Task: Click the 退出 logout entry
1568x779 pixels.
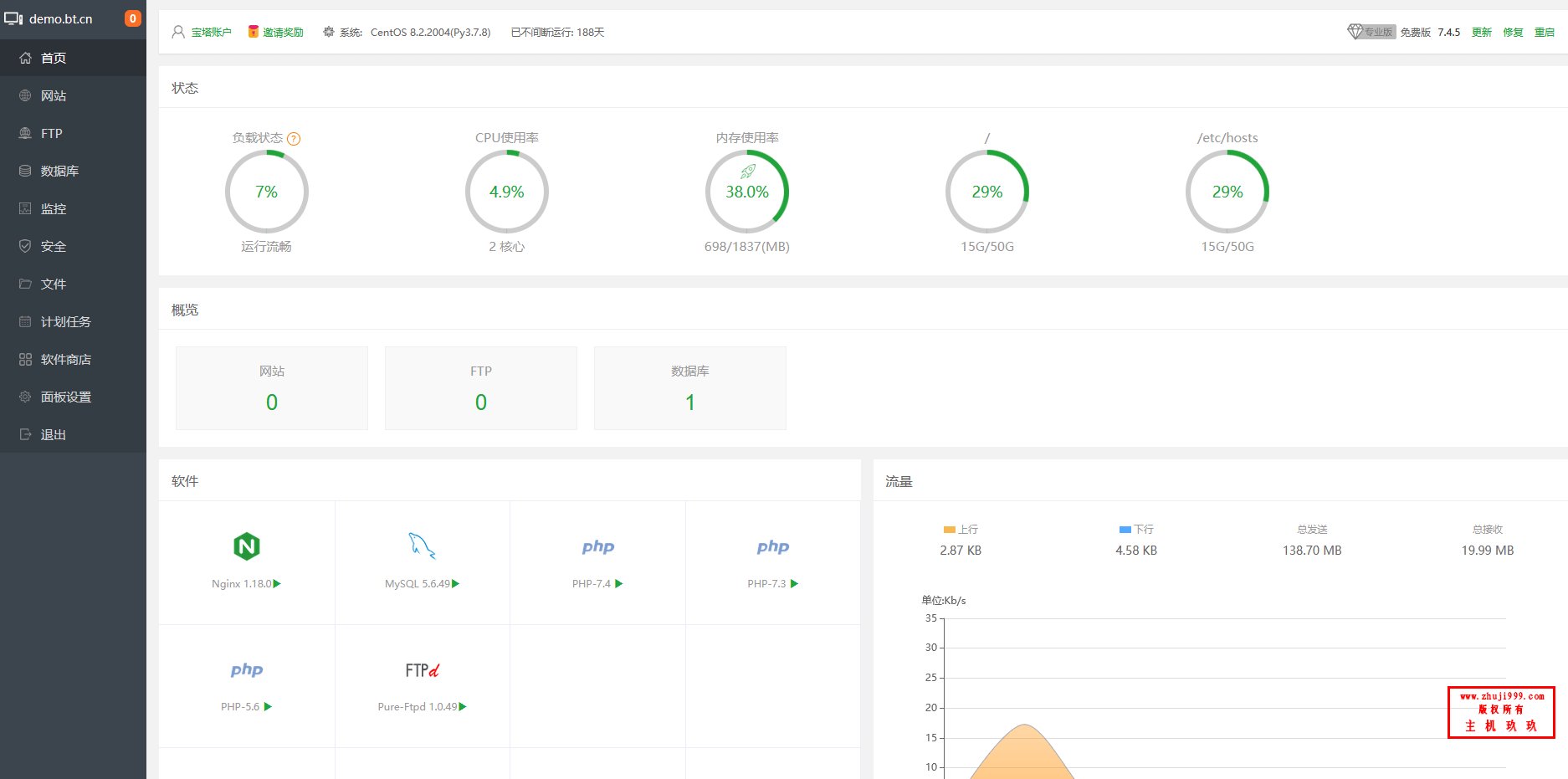Action: 73,434
